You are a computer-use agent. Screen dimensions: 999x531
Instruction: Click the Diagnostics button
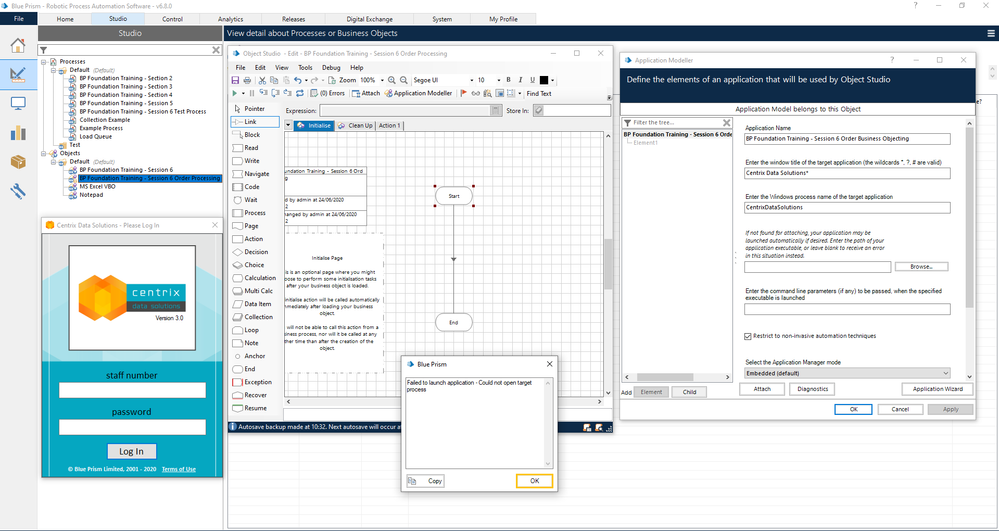coord(812,389)
